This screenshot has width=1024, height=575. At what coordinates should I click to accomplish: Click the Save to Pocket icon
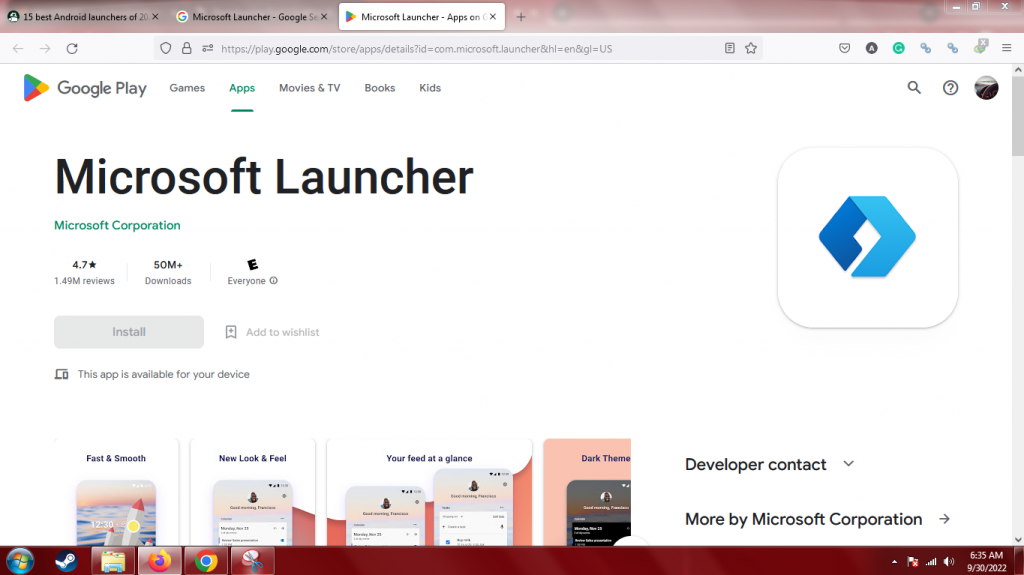tap(844, 48)
